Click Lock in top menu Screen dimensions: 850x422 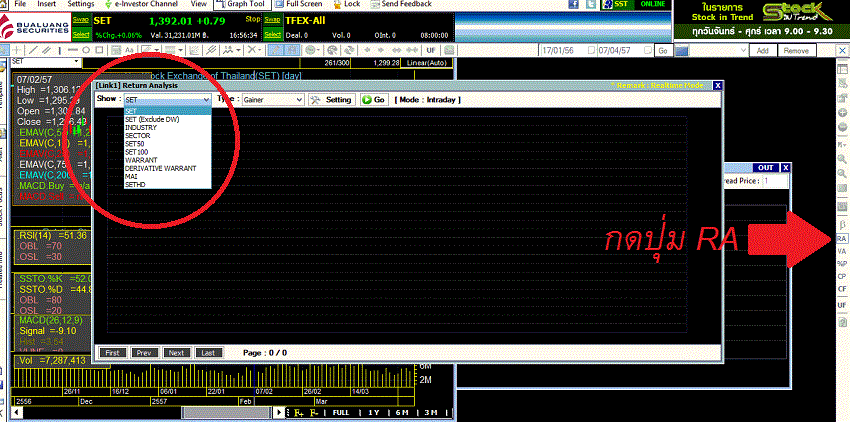[x=346, y=4]
